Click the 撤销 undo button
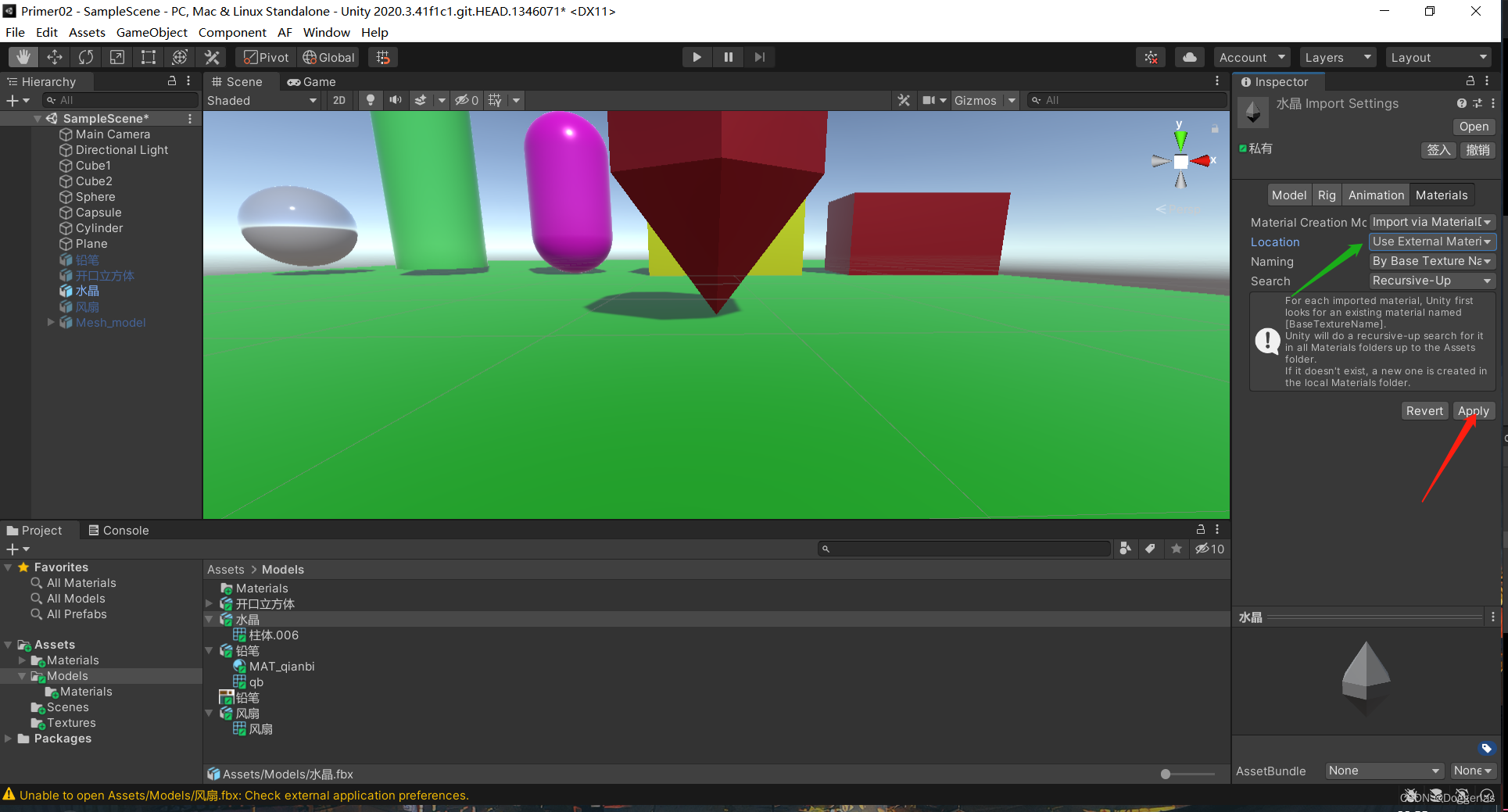 1478,150
